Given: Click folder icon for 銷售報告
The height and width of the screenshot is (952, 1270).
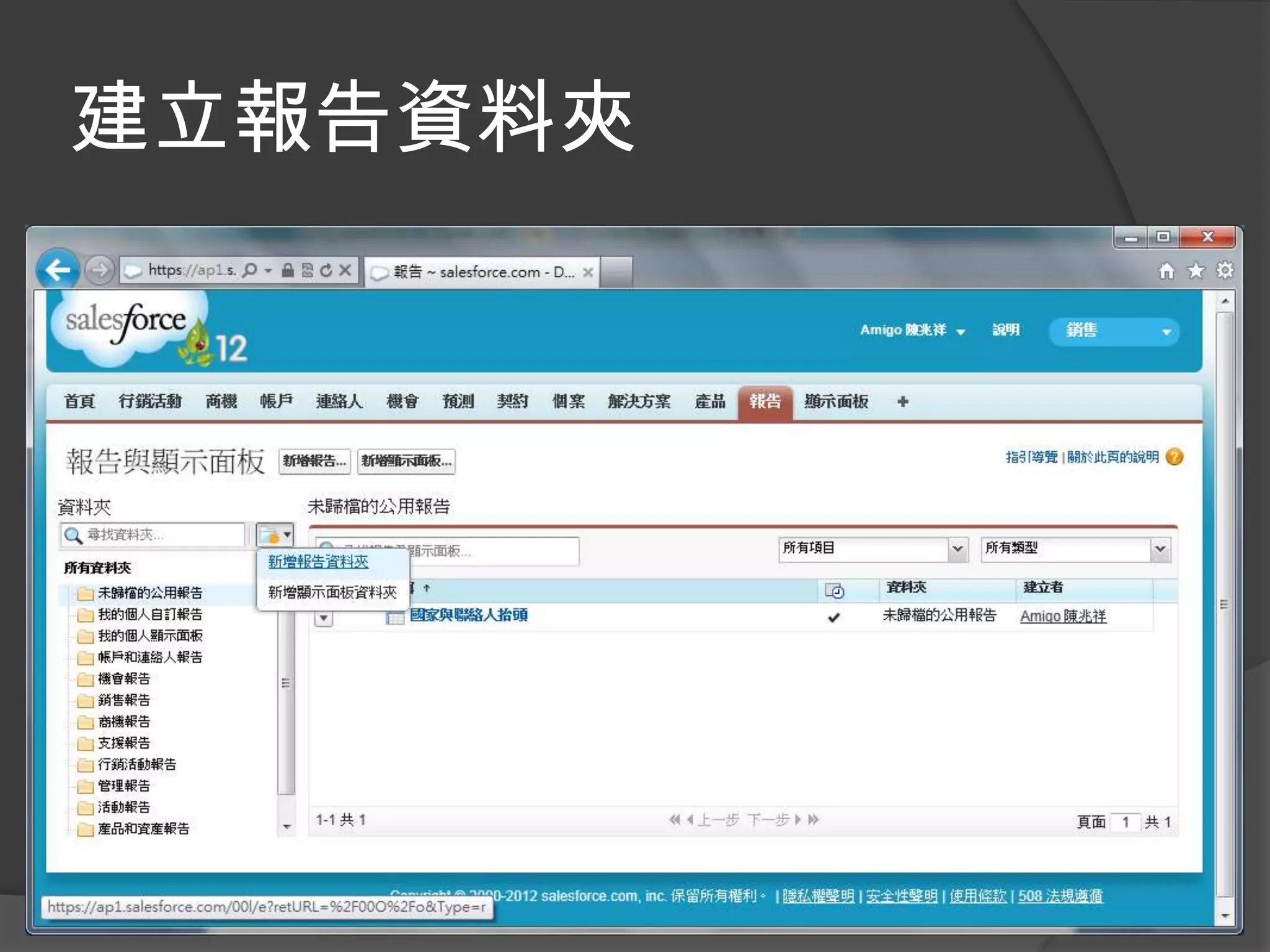Looking at the screenshot, I should tap(85, 701).
